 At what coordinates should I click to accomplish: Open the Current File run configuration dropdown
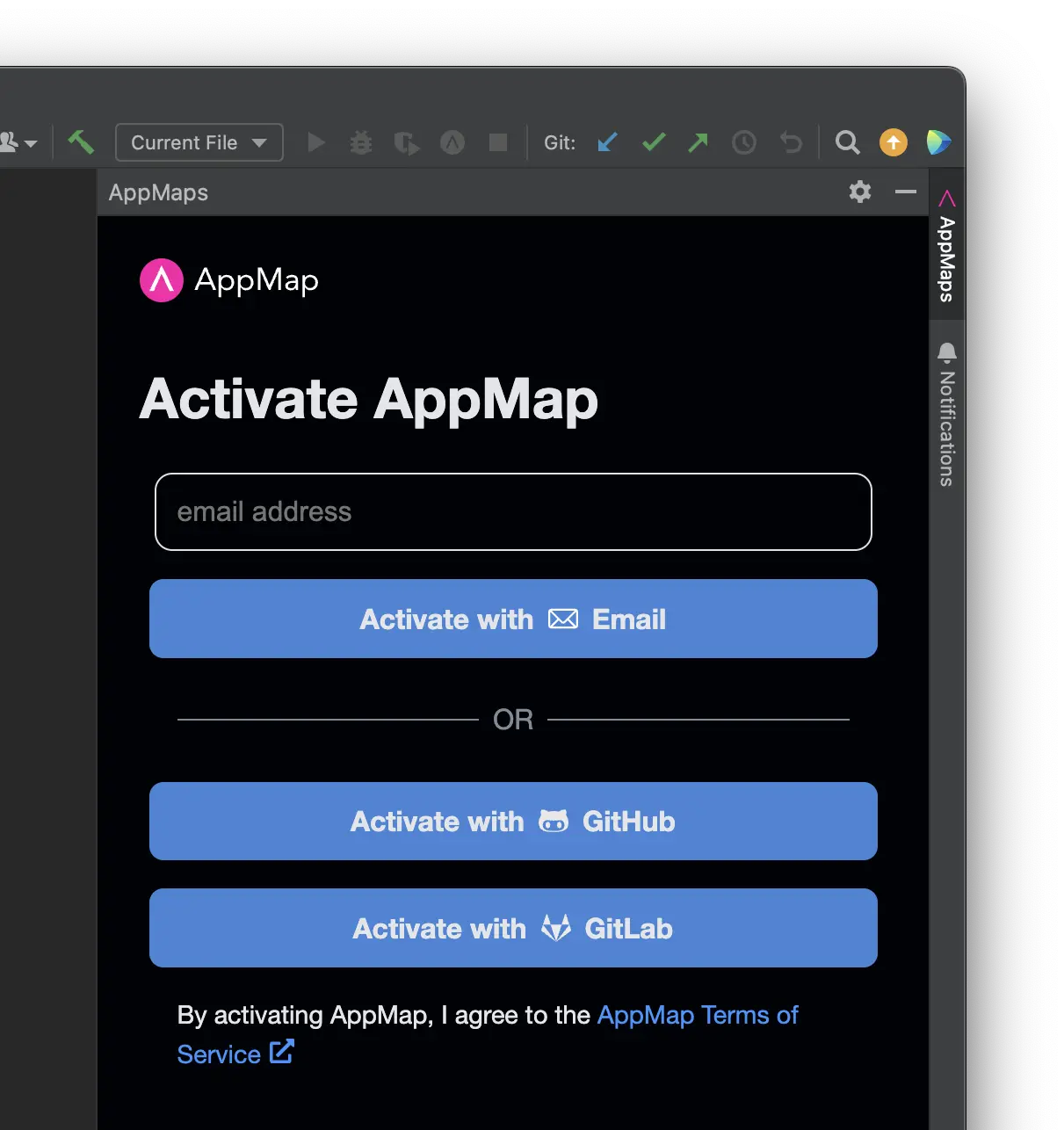[x=199, y=142]
